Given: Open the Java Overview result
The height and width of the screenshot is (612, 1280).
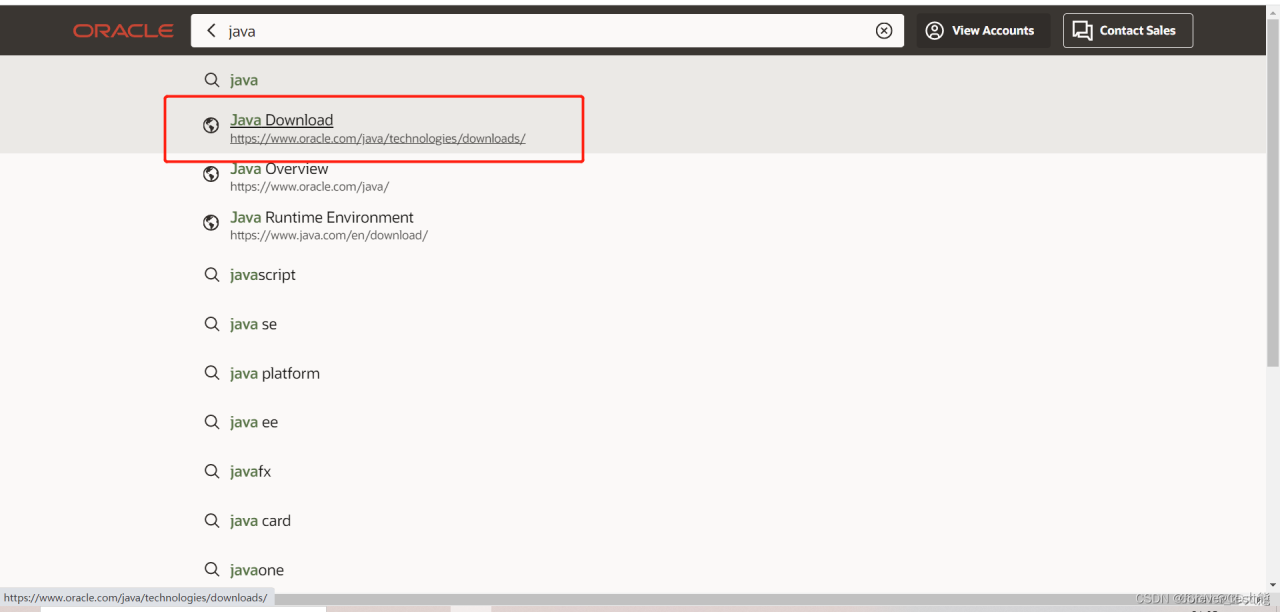Looking at the screenshot, I should click(x=279, y=169).
